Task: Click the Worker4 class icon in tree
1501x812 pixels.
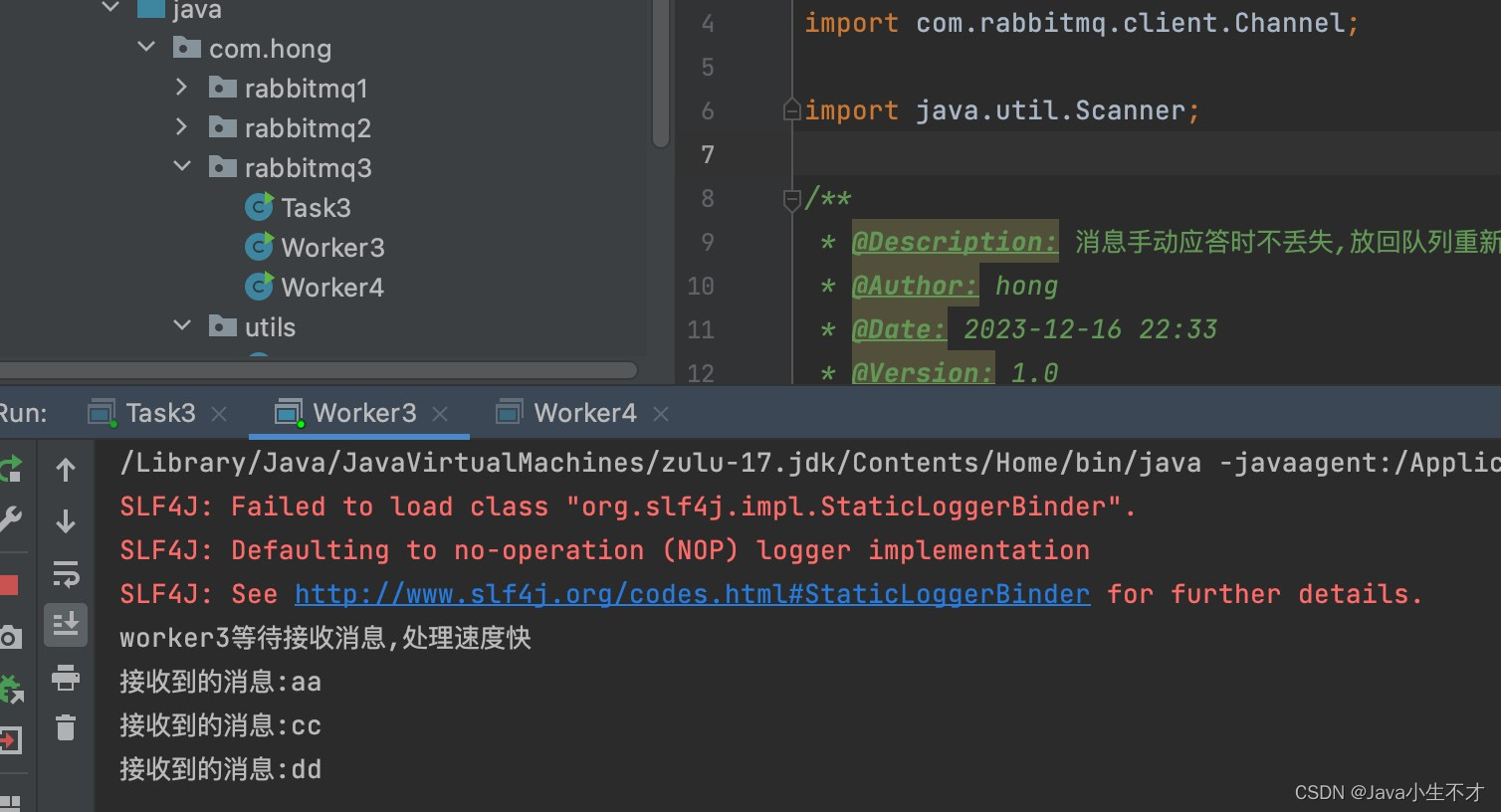Action: point(259,287)
